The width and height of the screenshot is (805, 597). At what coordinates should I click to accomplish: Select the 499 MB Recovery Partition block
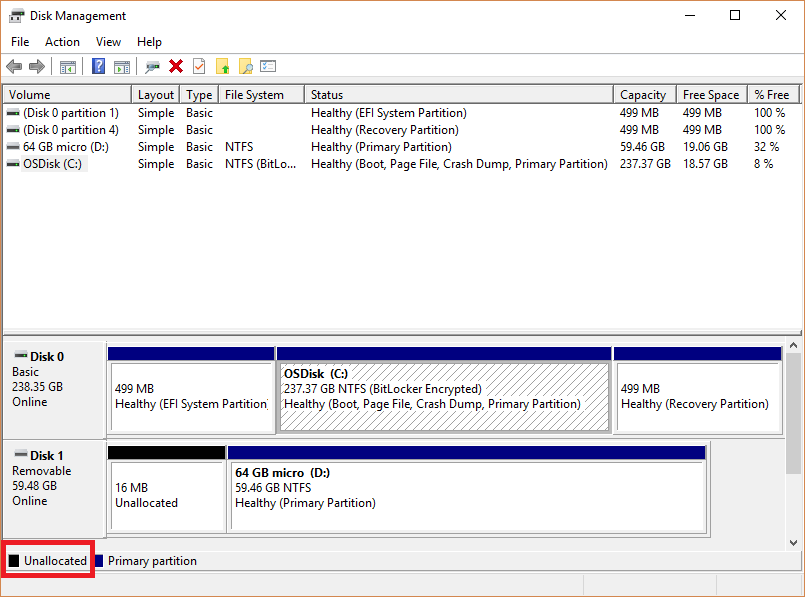pyautogui.click(x=698, y=390)
